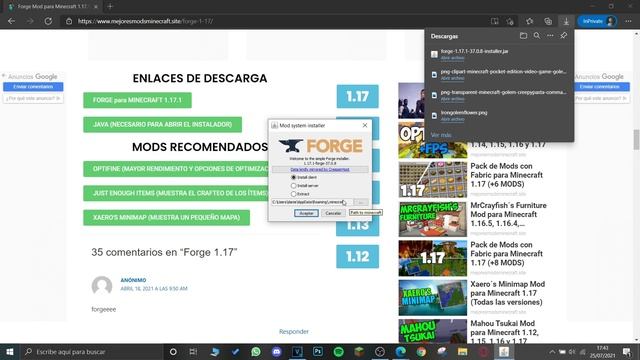Open Minecraft block icon on taskbar

(359, 352)
